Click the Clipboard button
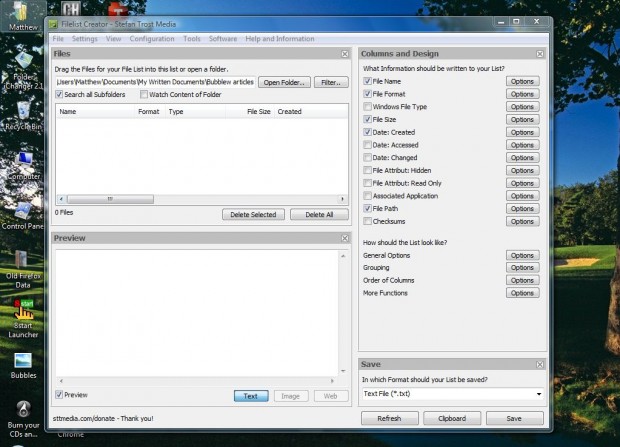The height and width of the screenshot is (447, 620). (x=452, y=419)
